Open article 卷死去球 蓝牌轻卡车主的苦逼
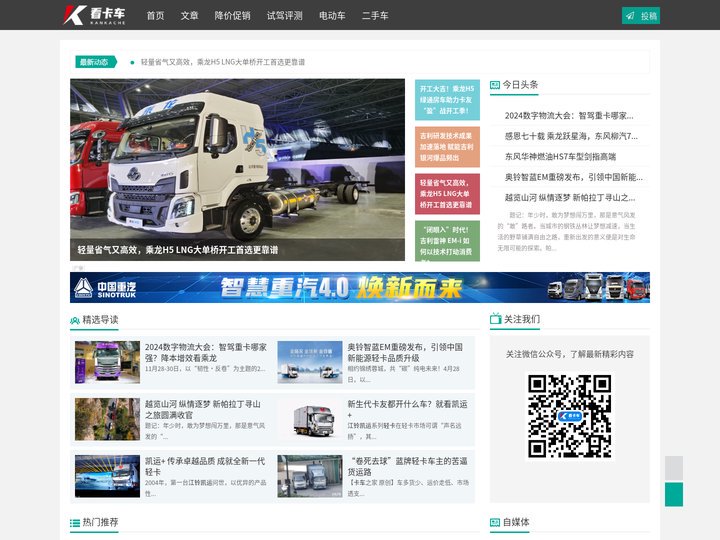720x540 pixels. click(407, 467)
